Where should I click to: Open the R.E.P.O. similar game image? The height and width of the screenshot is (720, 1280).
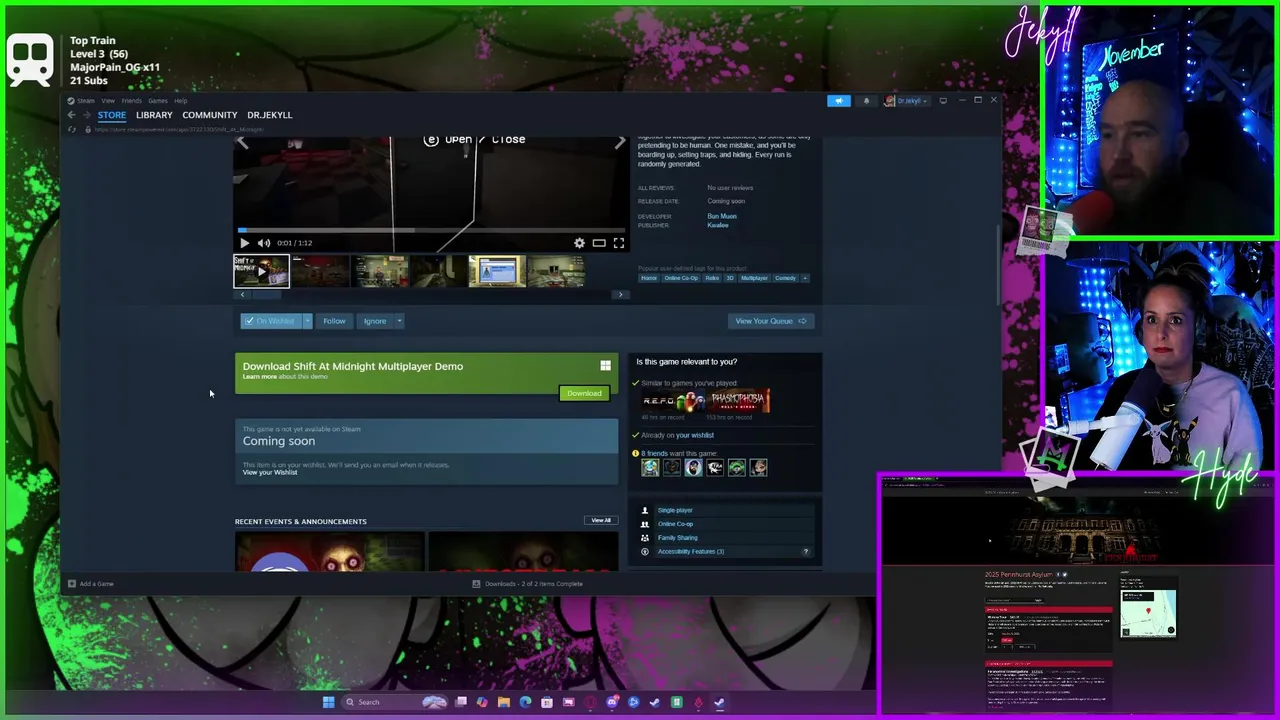(674, 401)
